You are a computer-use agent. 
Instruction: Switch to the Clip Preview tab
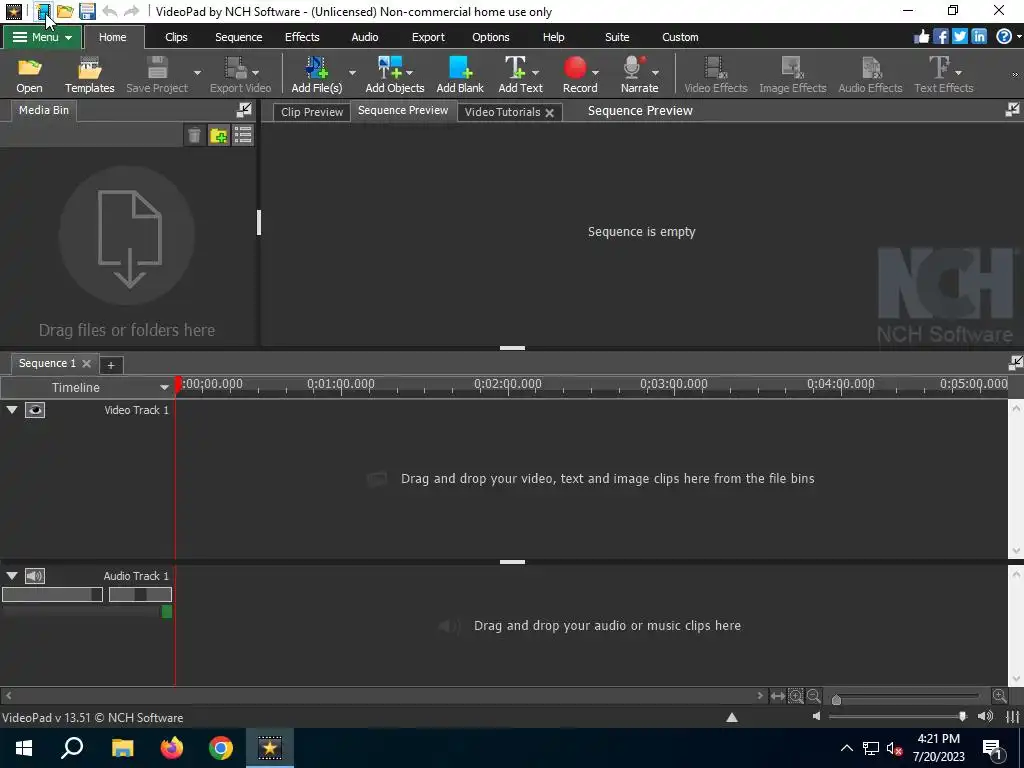coord(312,112)
